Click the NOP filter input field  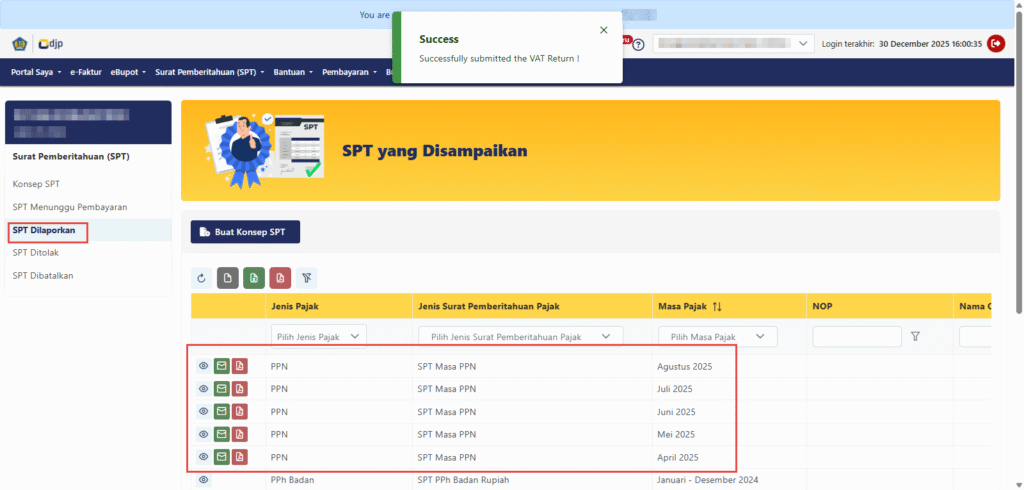pyautogui.click(x=857, y=337)
